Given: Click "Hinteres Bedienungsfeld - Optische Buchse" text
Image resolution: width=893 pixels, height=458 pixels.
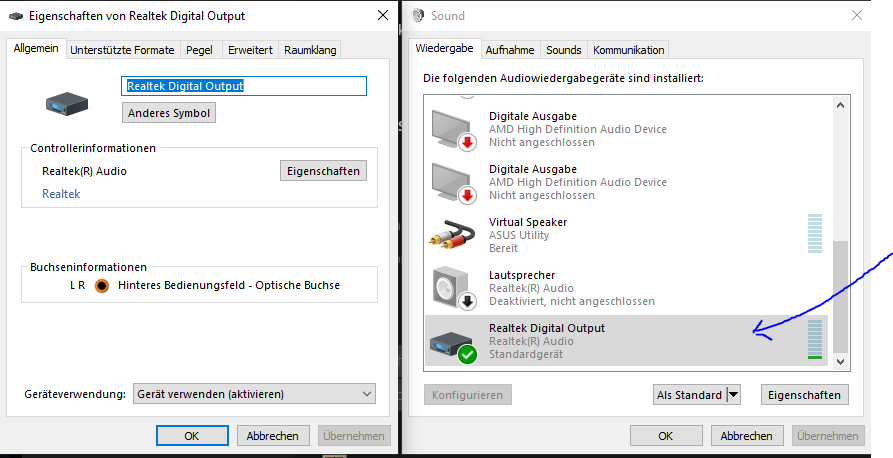Looking at the screenshot, I should click(x=229, y=285).
